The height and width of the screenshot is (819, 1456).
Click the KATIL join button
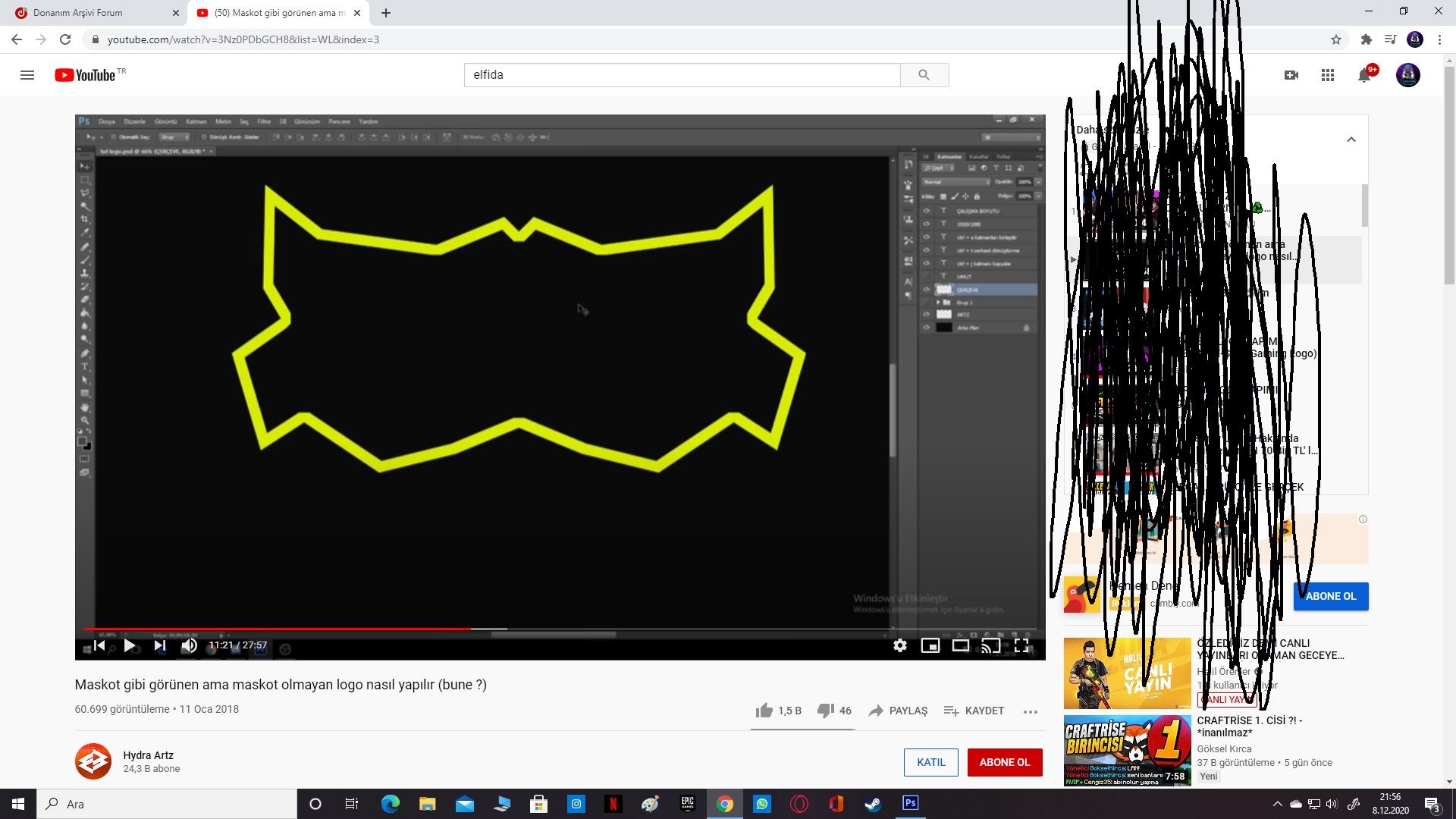(x=931, y=762)
